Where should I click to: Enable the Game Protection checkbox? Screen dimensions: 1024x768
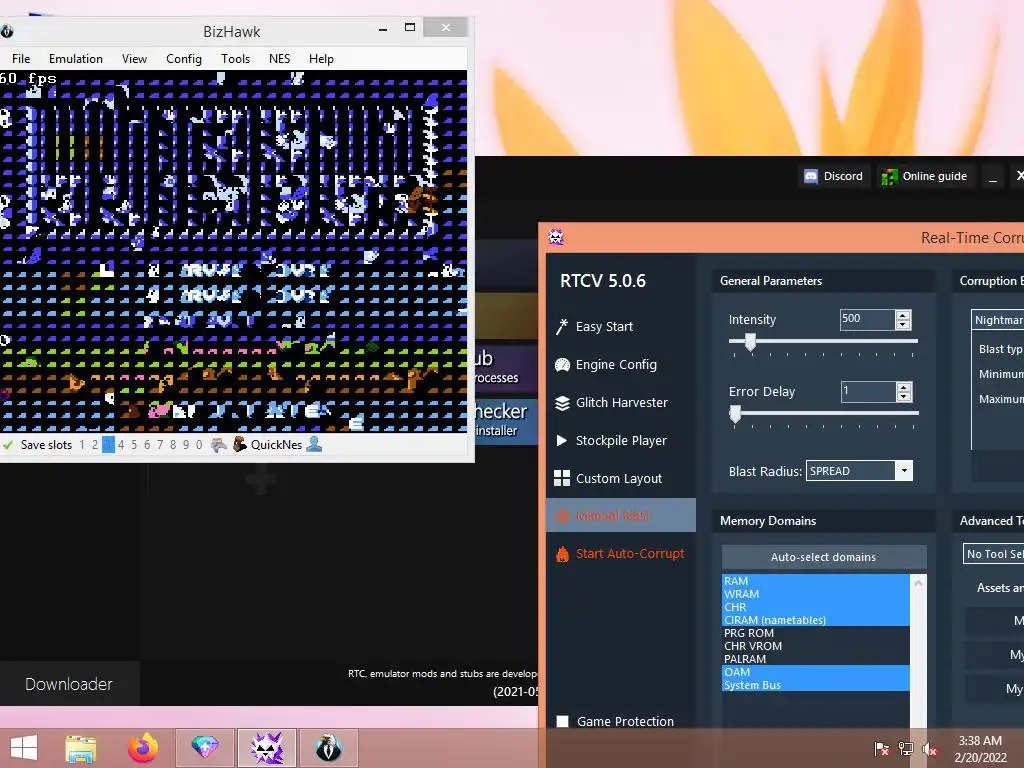click(562, 722)
